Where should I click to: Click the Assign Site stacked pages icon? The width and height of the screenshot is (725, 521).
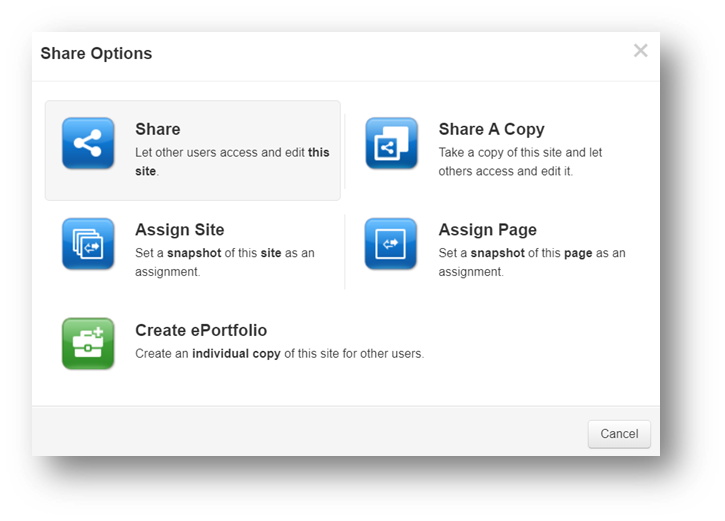pyautogui.click(x=88, y=244)
